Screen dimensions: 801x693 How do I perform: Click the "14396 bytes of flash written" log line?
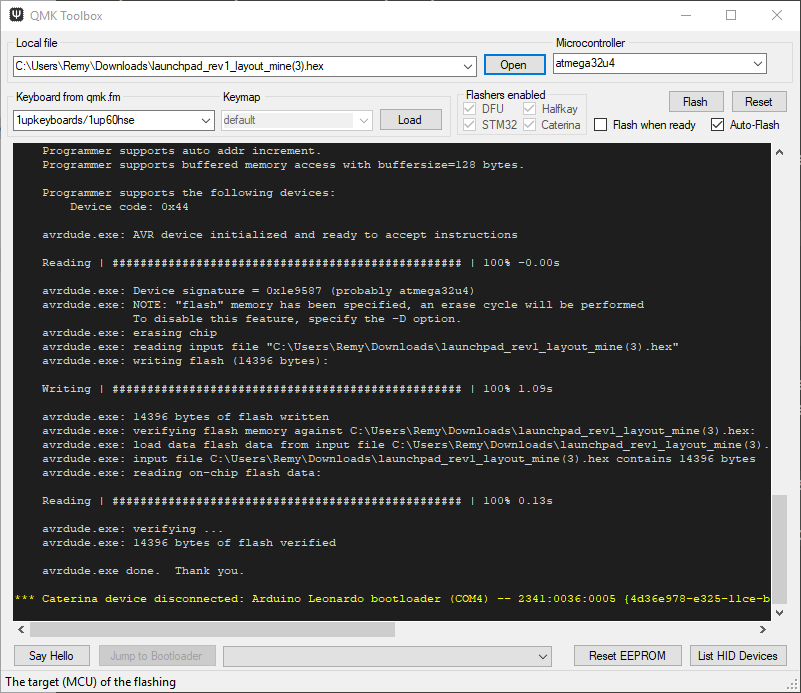[x=185, y=417]
